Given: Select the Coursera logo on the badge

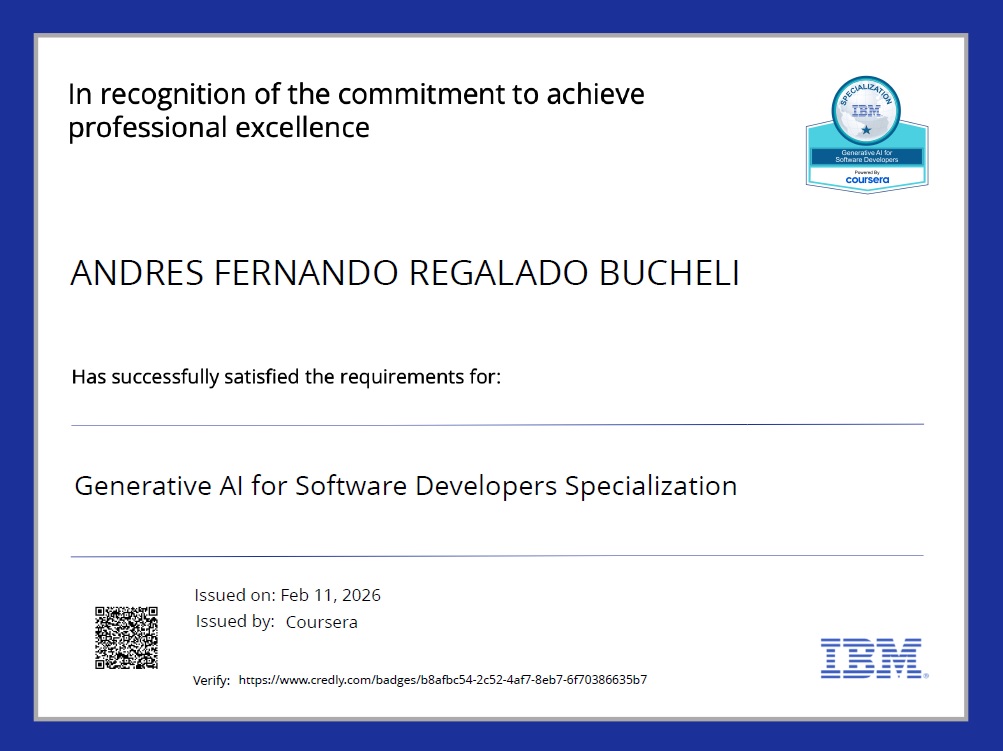Looking at the screenshot, I should (867, 180).
